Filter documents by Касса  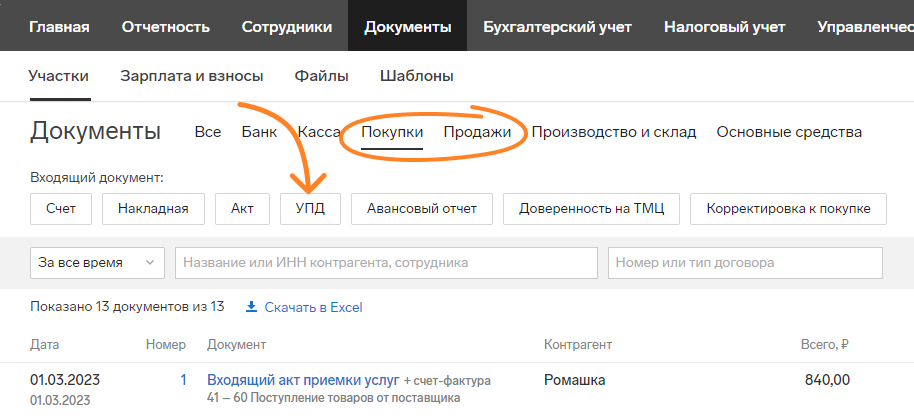pos(318,132)
